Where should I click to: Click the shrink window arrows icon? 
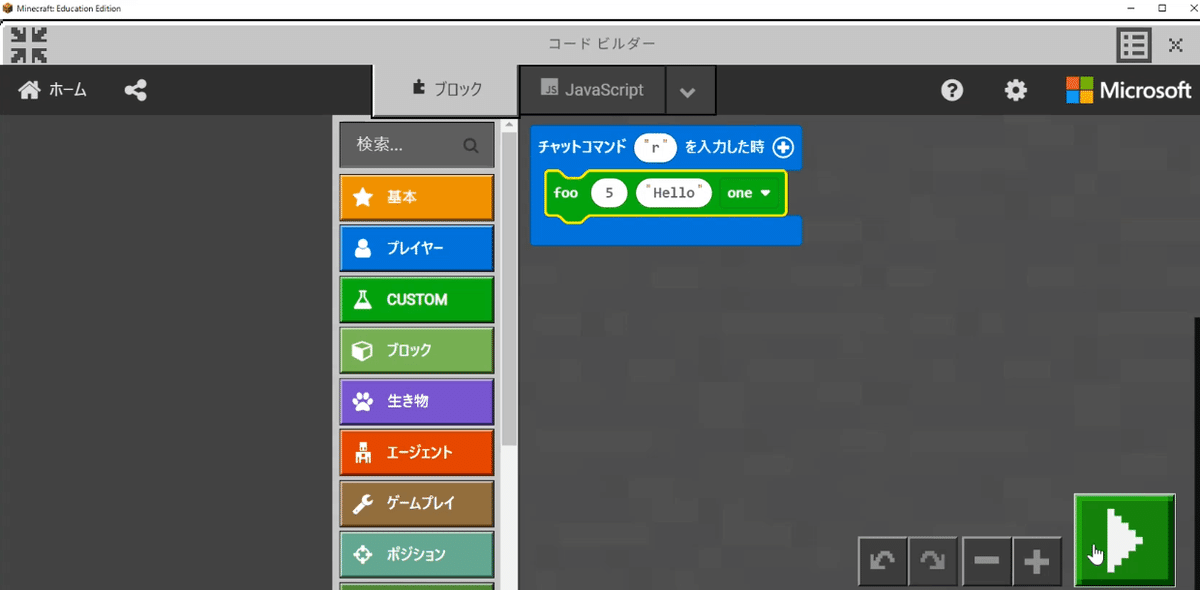click(x=29, y=44)
